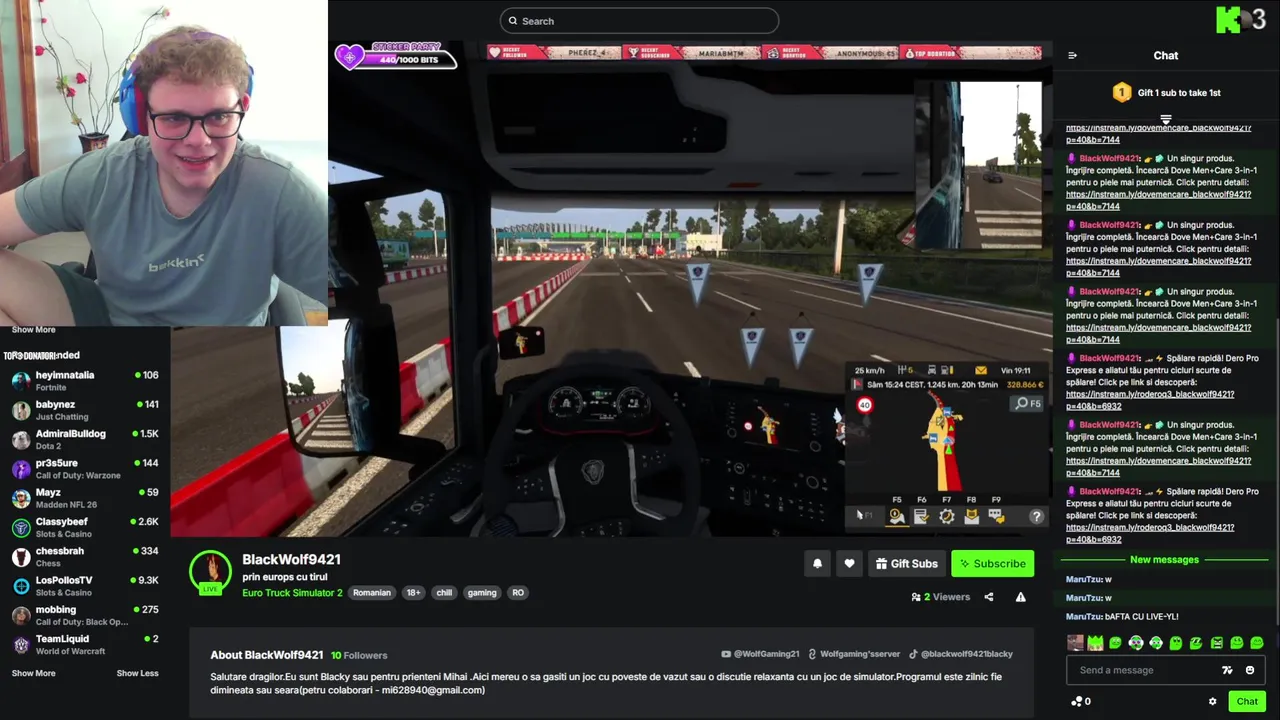Image resolution: width=1280 pixels, height=720 pixels.
Task: Open the Wolfgaming'sserver Discord link
Action: [854, 654]
